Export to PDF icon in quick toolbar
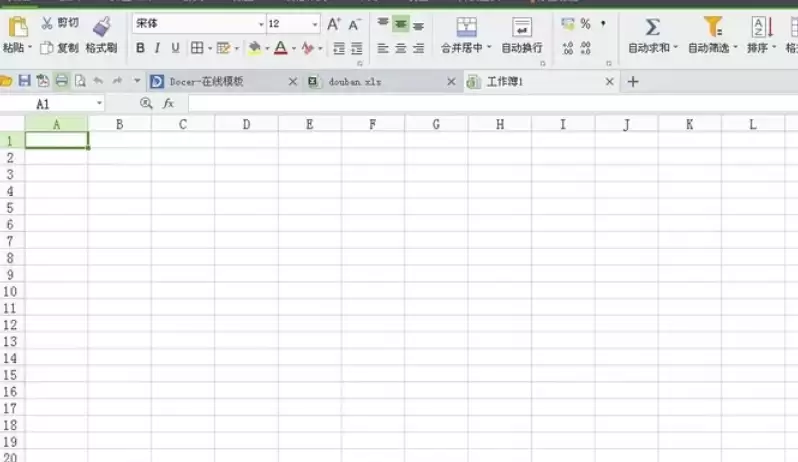The image size is (798, 462). click(x=42, y=80)
